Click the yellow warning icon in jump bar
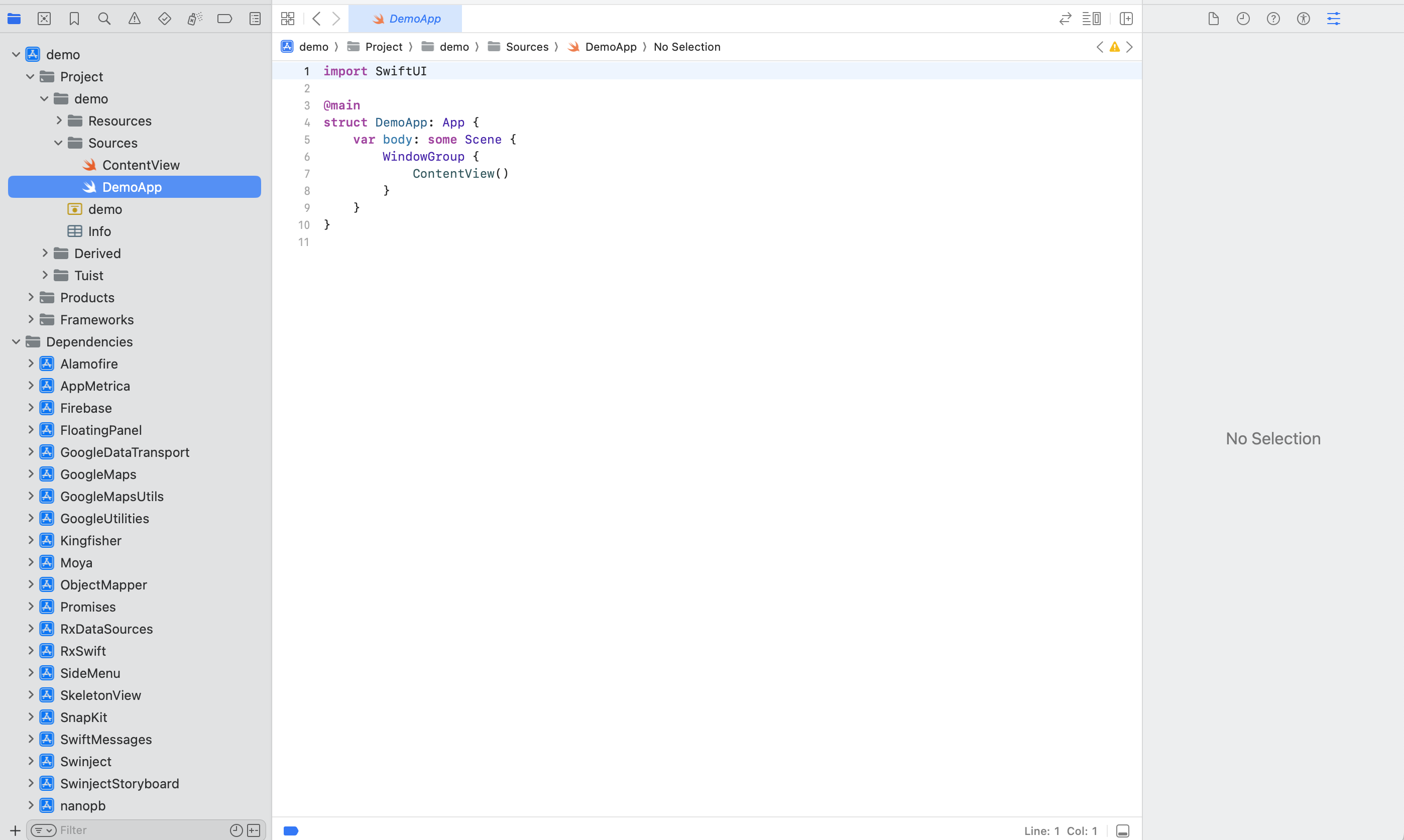The width and height of the screenshot is (1404, 840). click(1114, 47)
